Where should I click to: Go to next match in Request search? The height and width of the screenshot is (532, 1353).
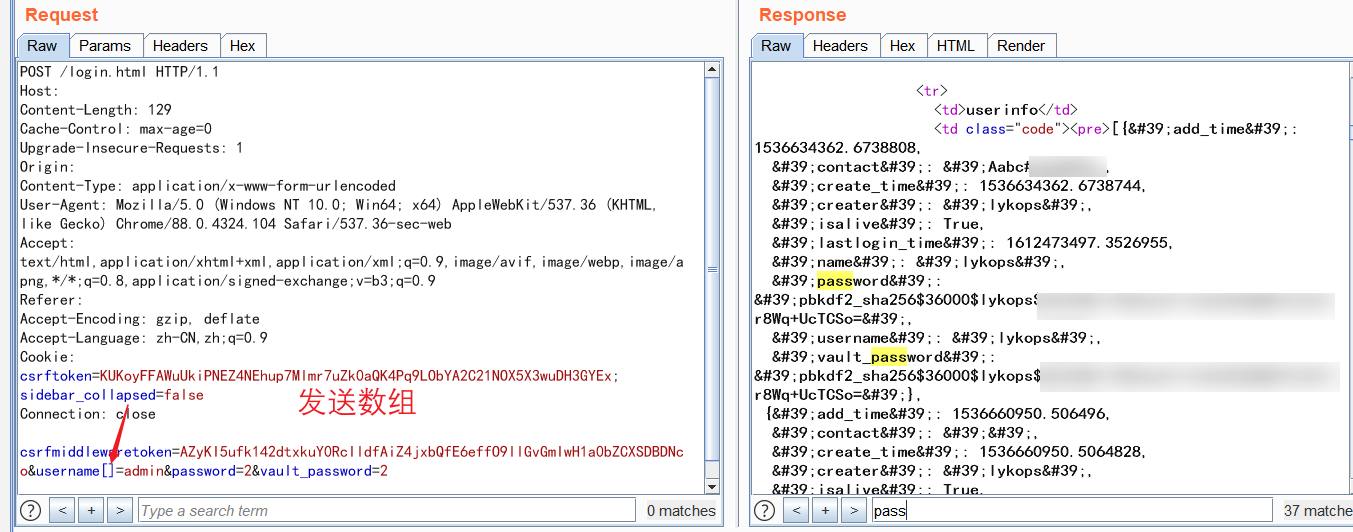(120, 511)
